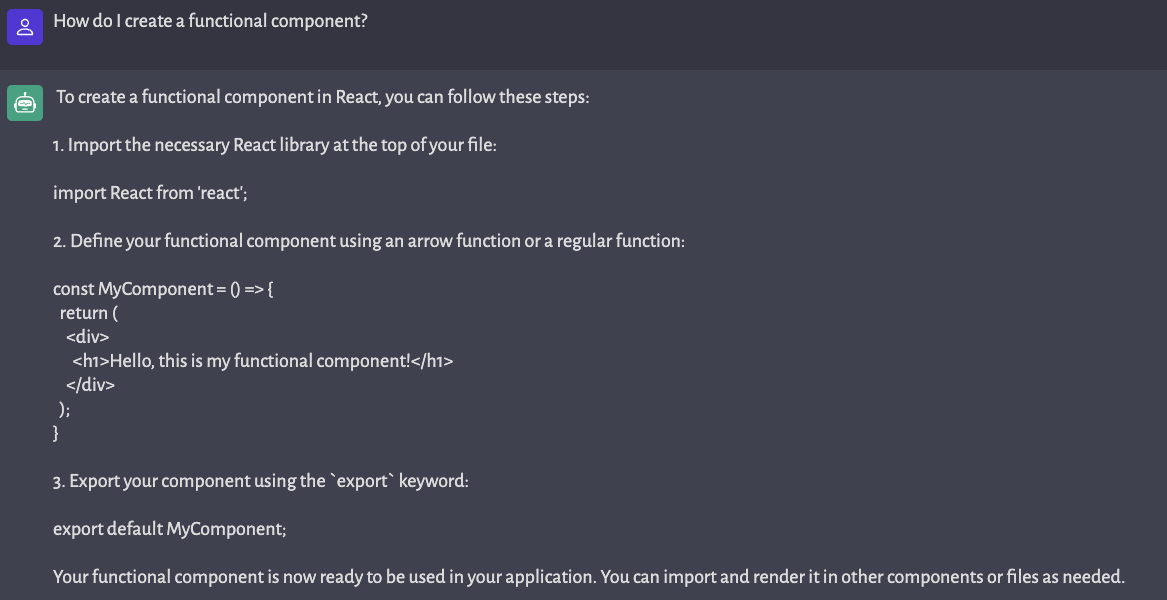Screen dimensions: 1167x600
Task: Click the 'Hello, this is my functional component!' text
Action: click(260, 361)
